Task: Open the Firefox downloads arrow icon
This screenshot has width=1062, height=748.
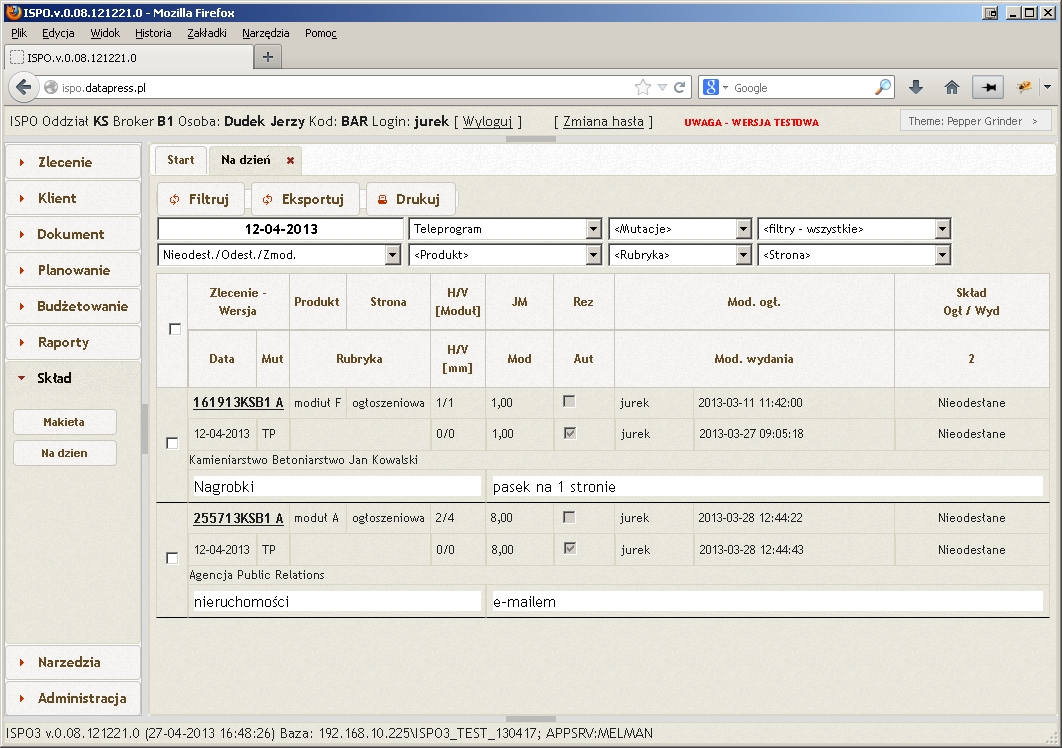Action: click(x=916, y=87)
